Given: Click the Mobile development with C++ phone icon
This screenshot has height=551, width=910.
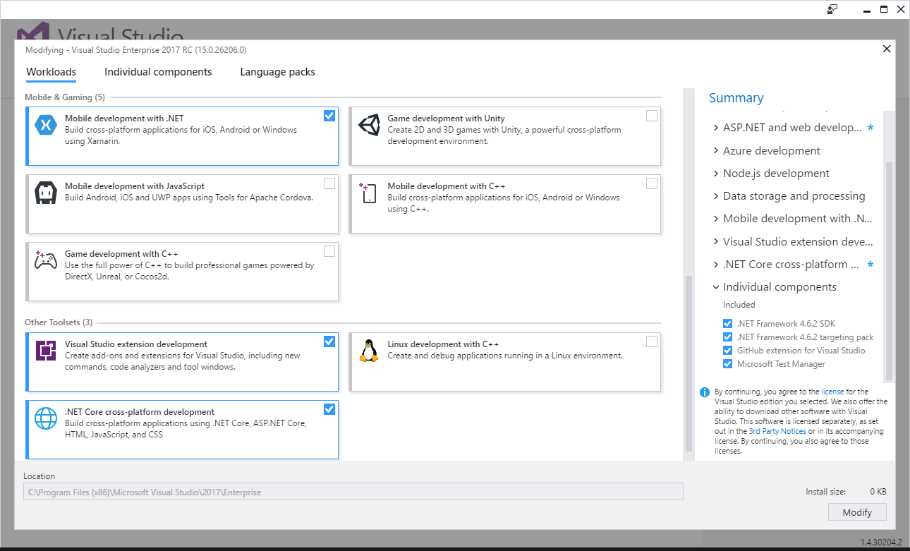Looking at the screenshot, I should tap(367, 193).
